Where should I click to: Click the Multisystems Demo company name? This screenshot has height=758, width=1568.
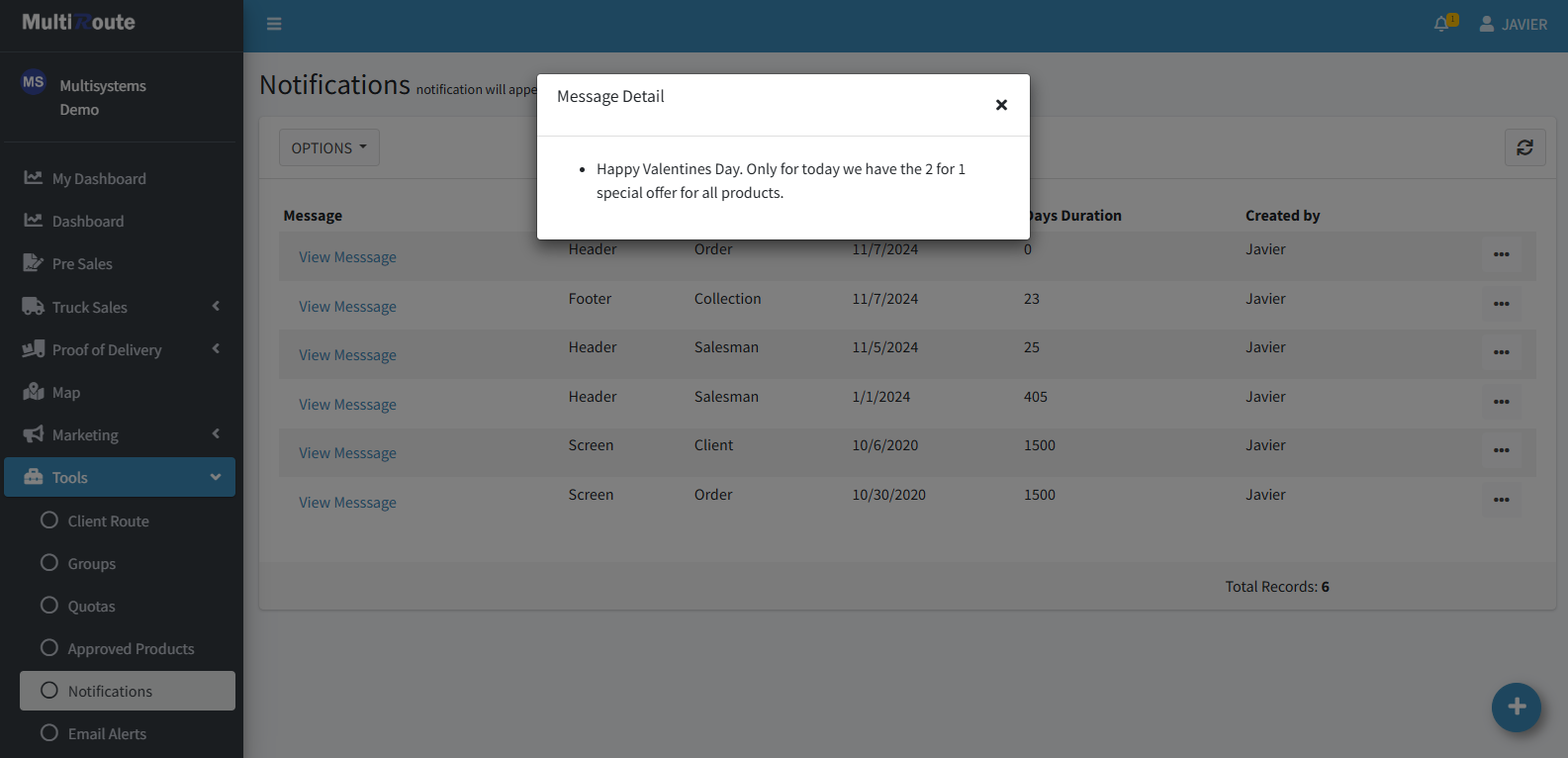pos(103,98)
